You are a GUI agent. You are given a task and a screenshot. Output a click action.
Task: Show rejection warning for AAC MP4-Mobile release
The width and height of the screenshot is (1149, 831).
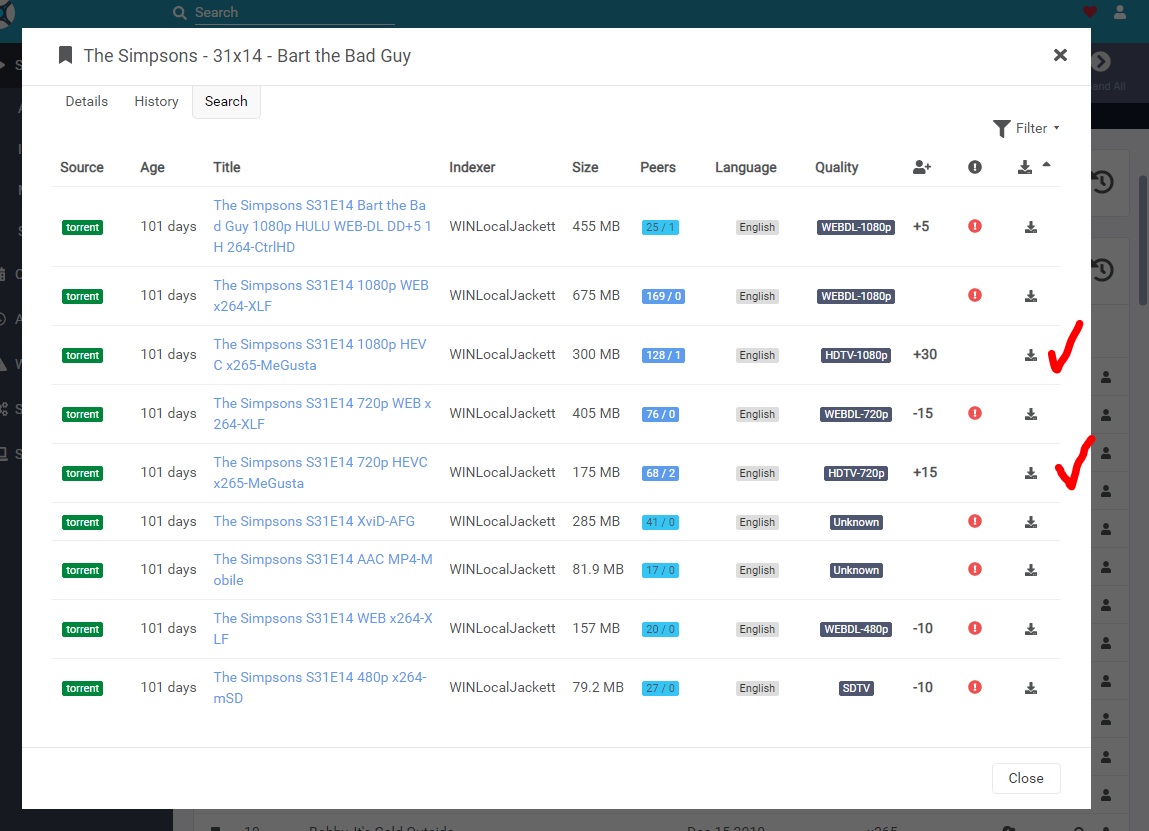click(975, 569)
